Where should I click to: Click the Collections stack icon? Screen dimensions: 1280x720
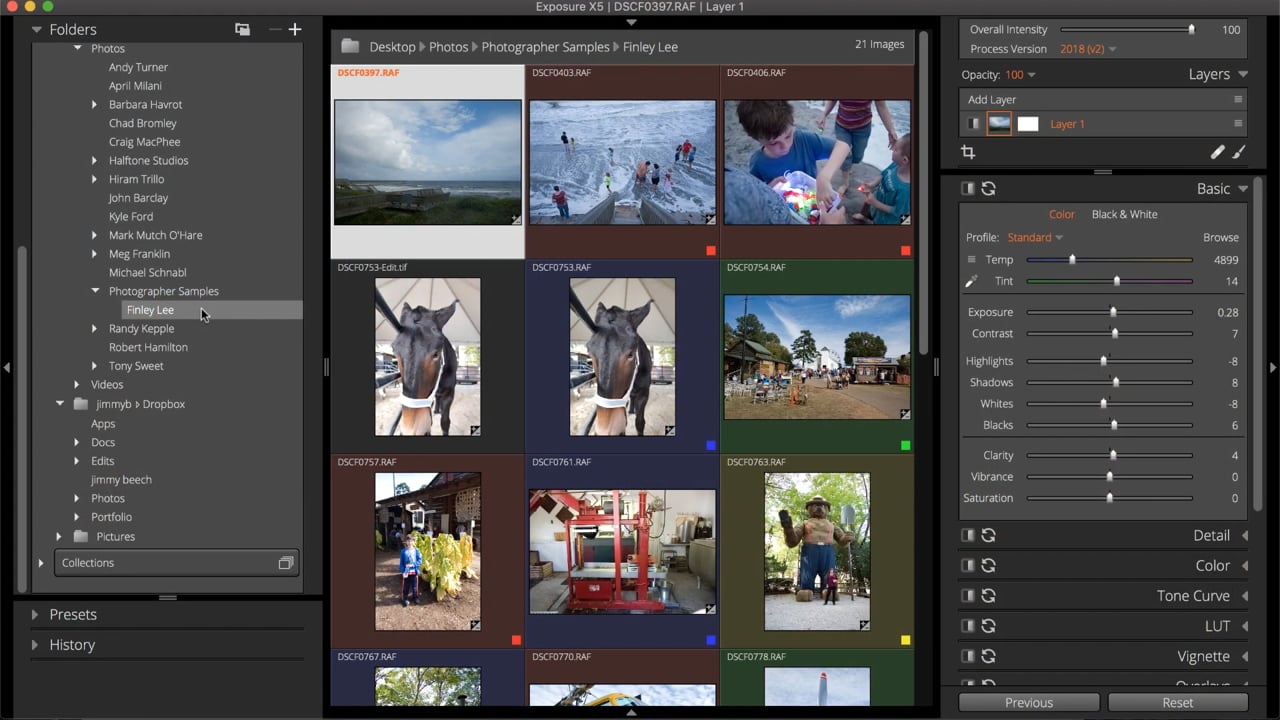[x=285, y=563]
